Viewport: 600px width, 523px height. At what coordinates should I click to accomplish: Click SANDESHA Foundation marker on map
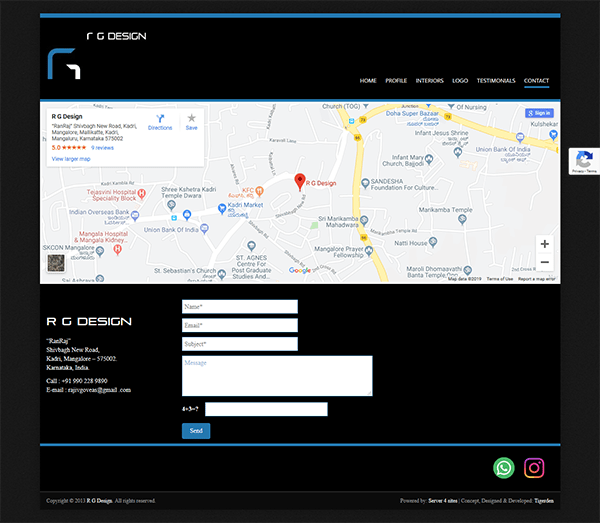pyautogui.click(x=365, y=183)
